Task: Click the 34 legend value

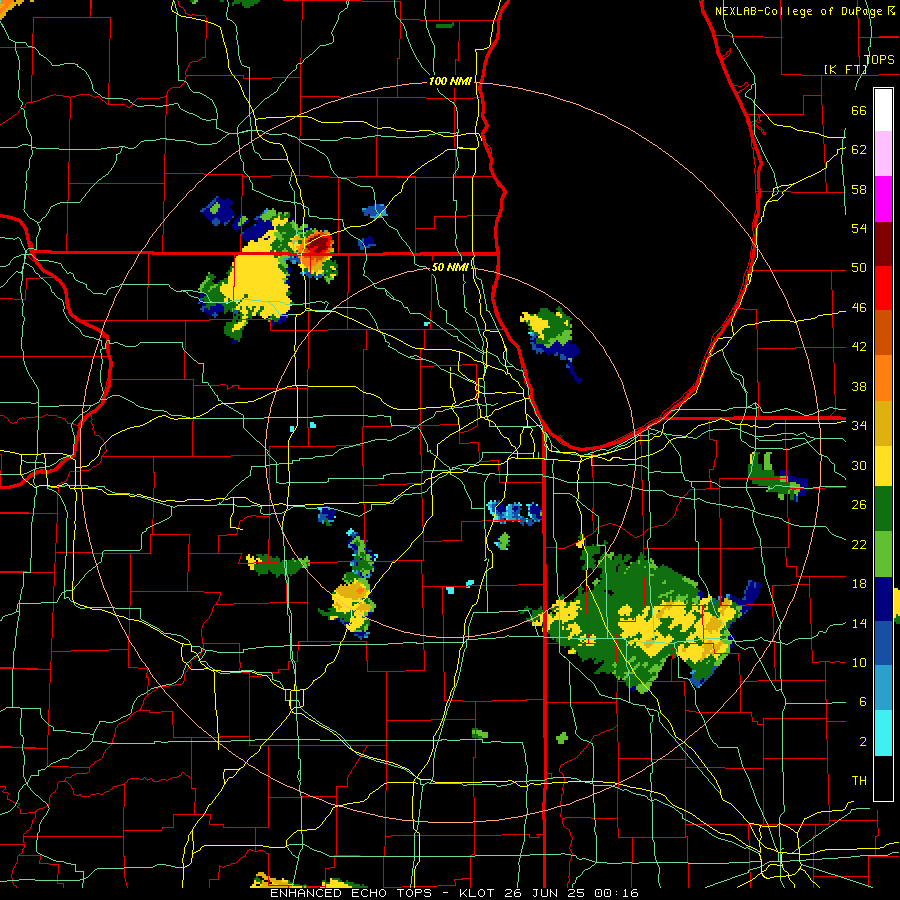Action: click(x=859, y=425)
